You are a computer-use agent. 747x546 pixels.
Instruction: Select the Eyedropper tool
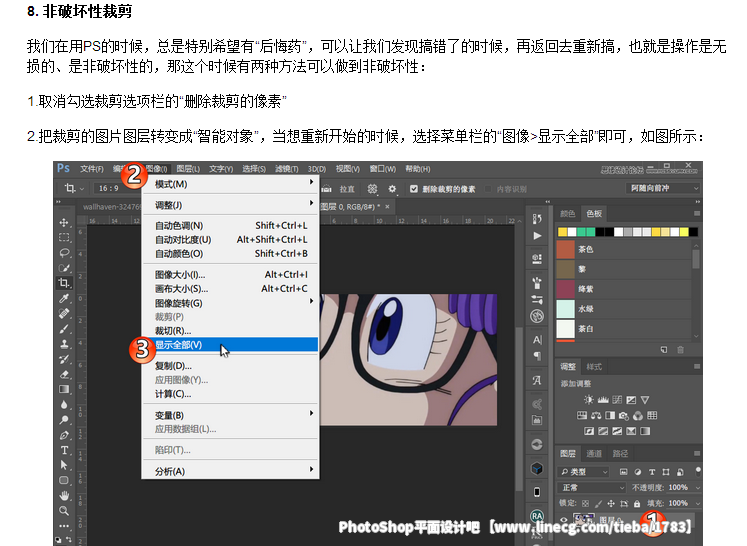pos(64,298)
